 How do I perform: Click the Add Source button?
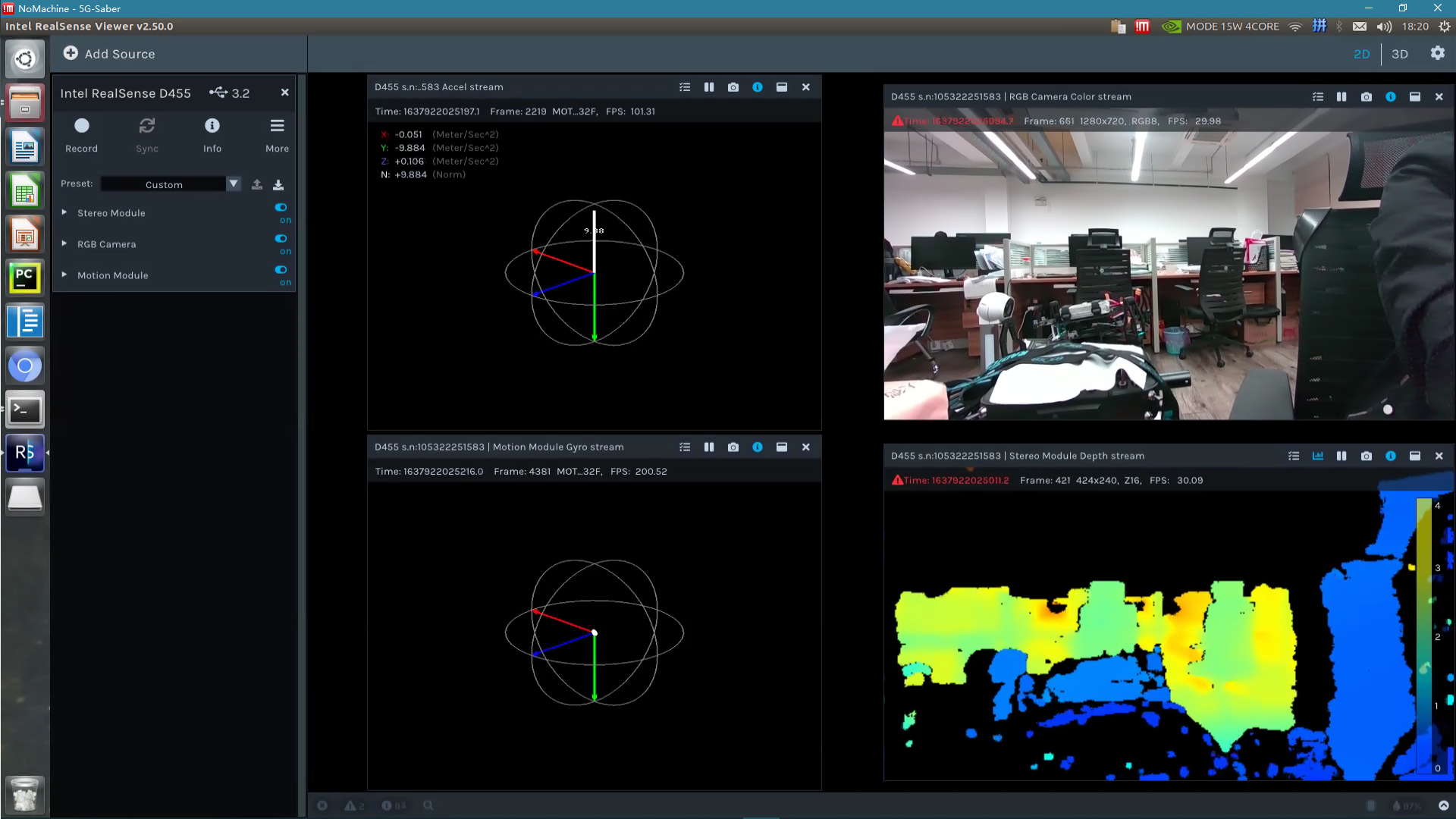coord(109,54)
